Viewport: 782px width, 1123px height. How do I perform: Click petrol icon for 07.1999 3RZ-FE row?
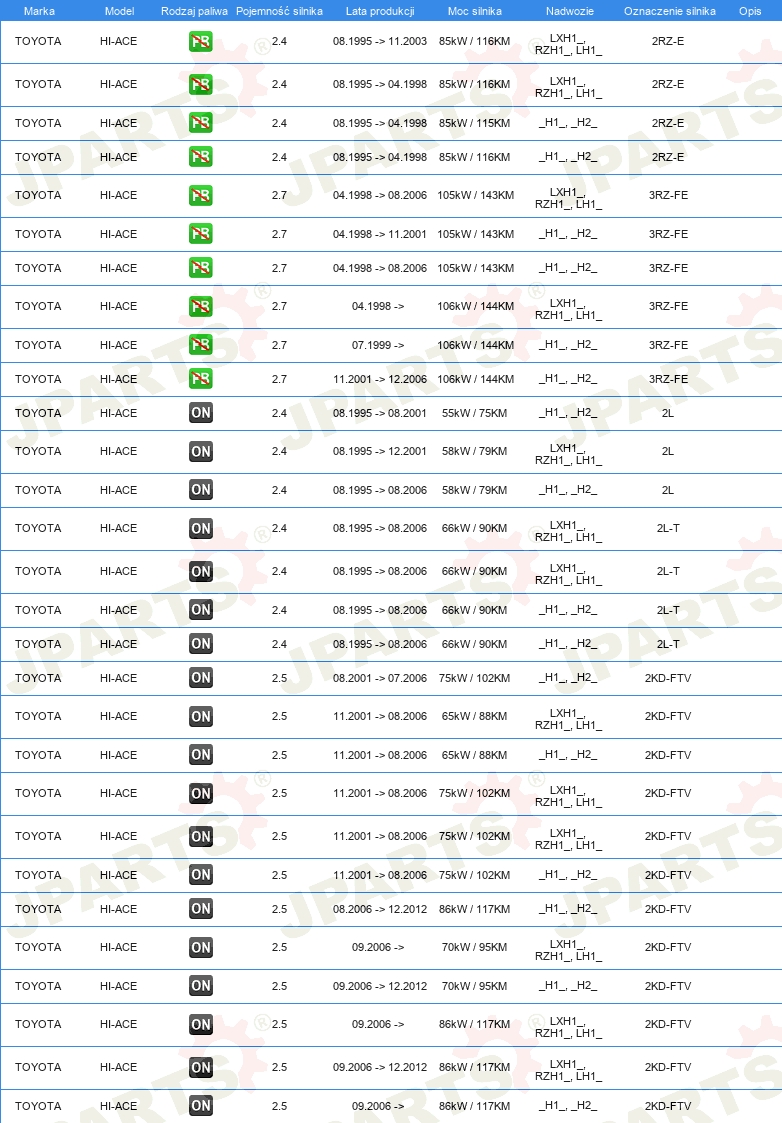click(x=201, y=345)
